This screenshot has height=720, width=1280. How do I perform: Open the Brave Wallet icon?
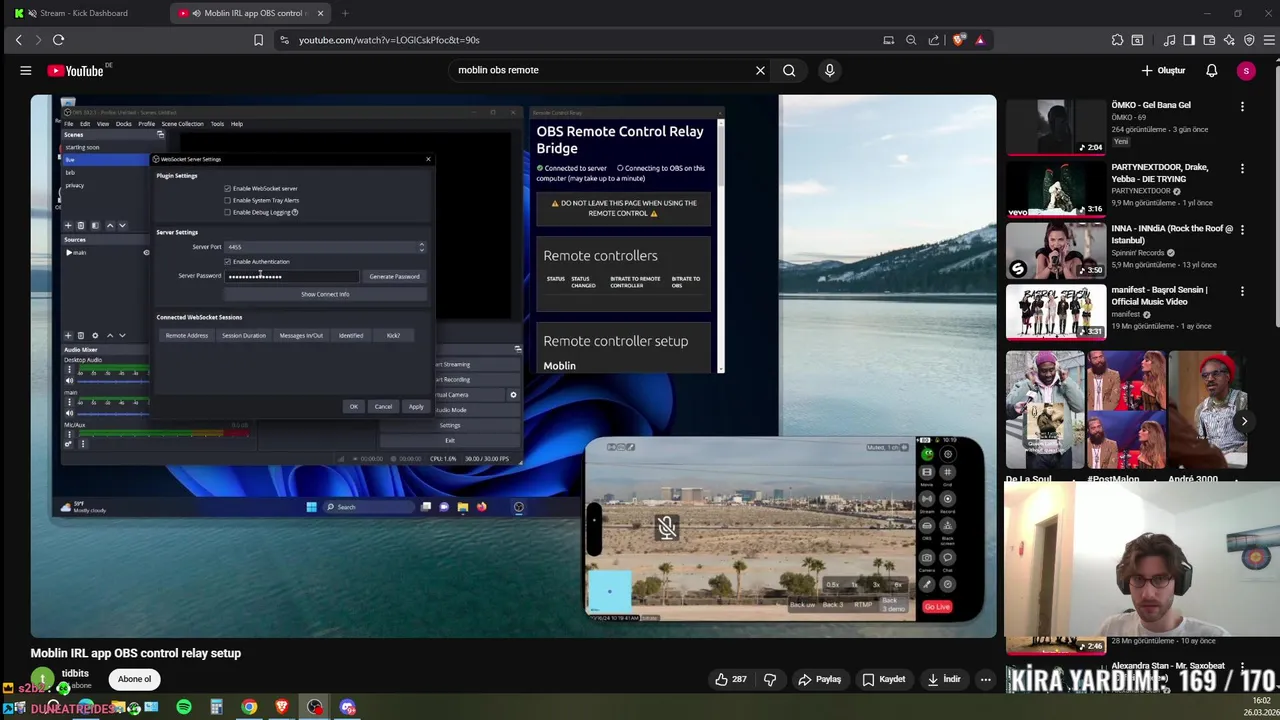tap(1209, 40)
